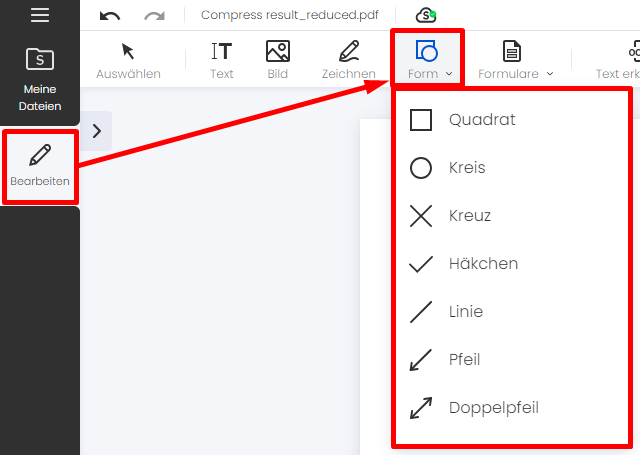The width and height of the screenshot is (640, 455).
Task: Undo the last action
Action: point(110,16)
